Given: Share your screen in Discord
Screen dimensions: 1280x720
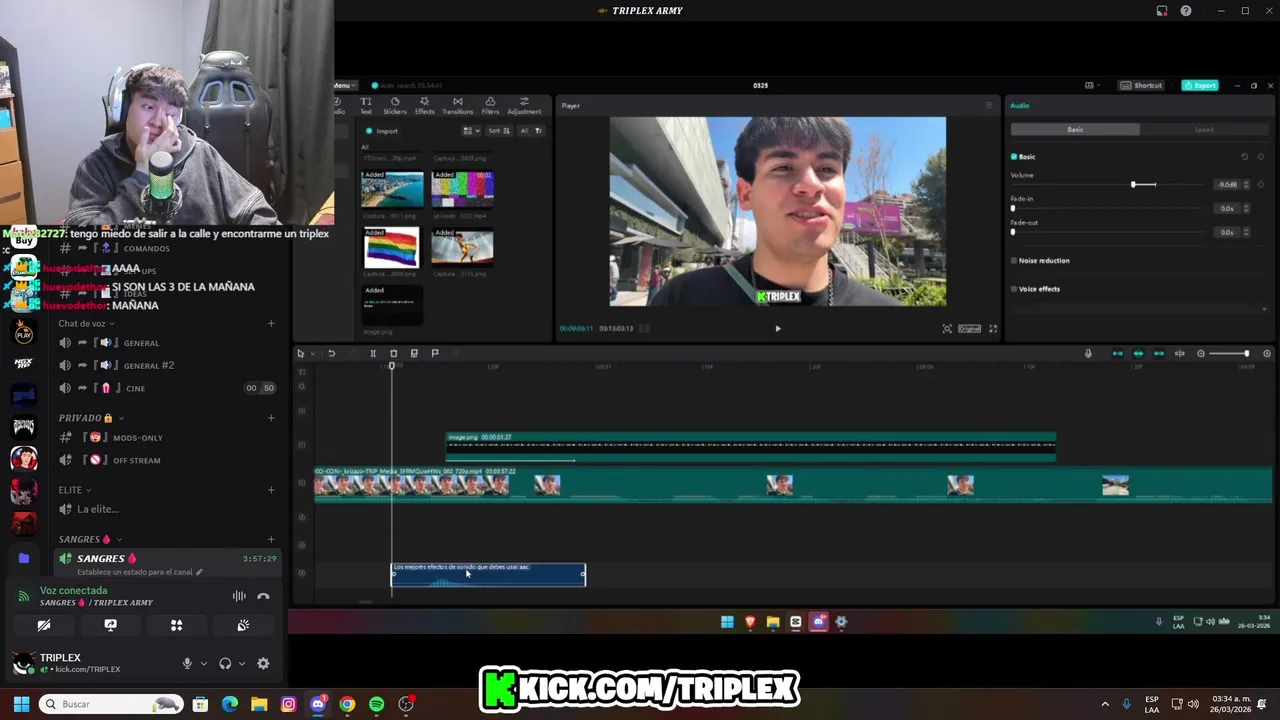Looking at the screenshot, I should pyautogui.click(x=110, y=625).
